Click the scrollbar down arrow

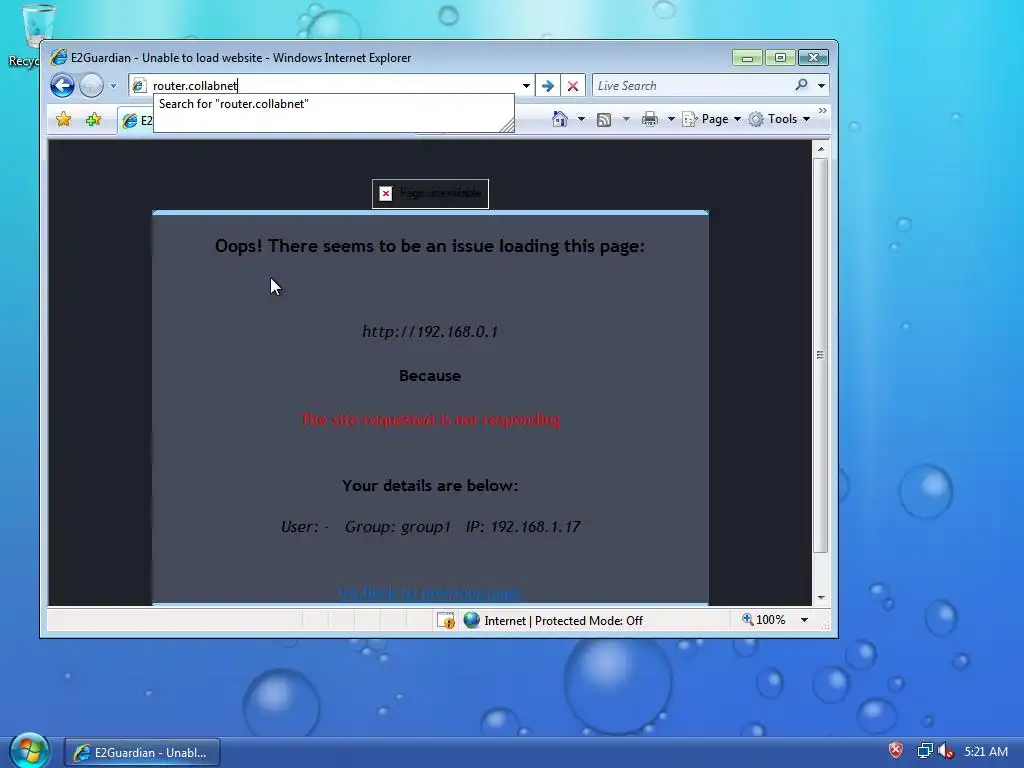821,598
